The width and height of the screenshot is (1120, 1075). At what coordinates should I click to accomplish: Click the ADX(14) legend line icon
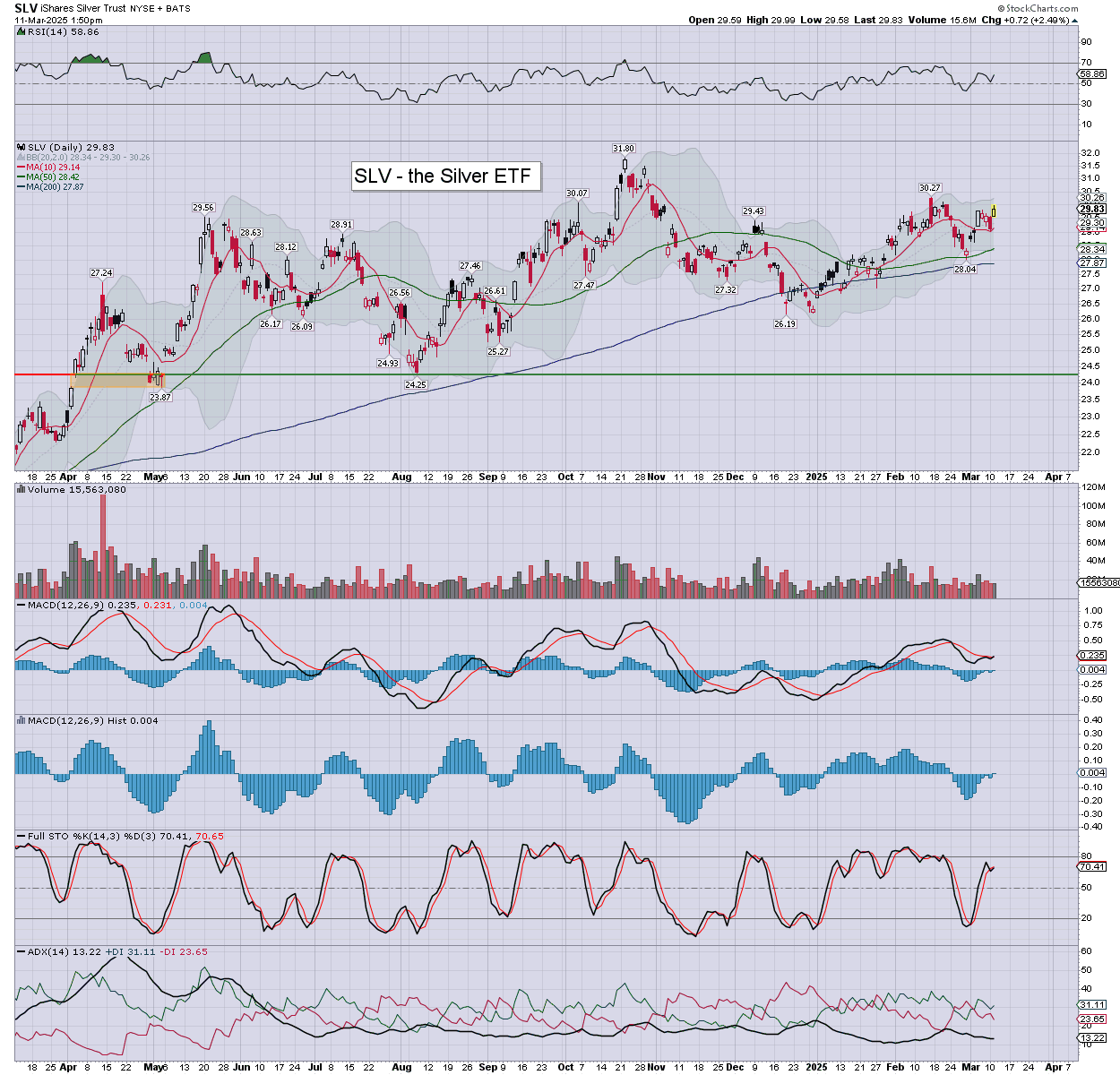pos(22,951)
